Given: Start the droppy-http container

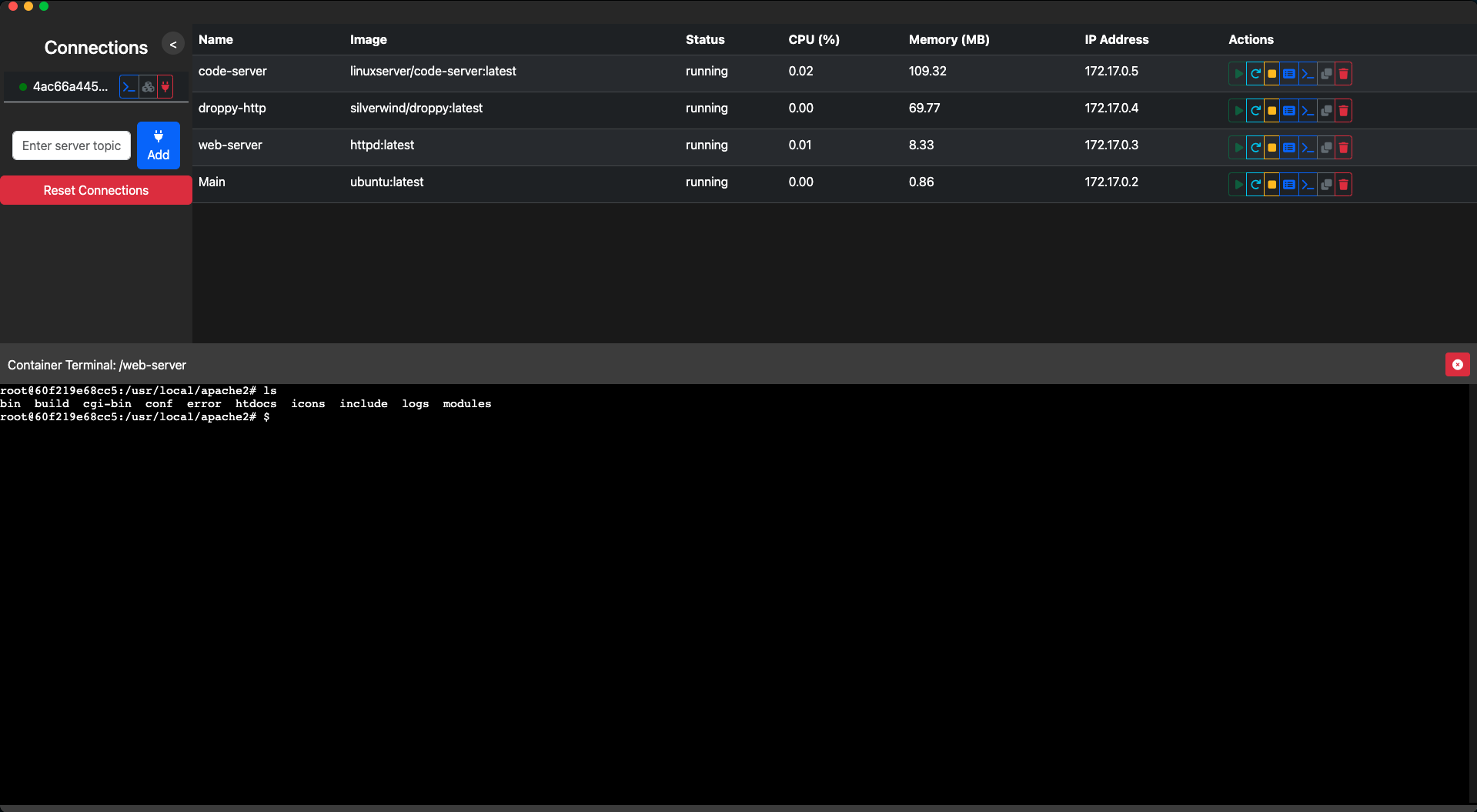Looking at the screenshot, I should click(1238, 111).
